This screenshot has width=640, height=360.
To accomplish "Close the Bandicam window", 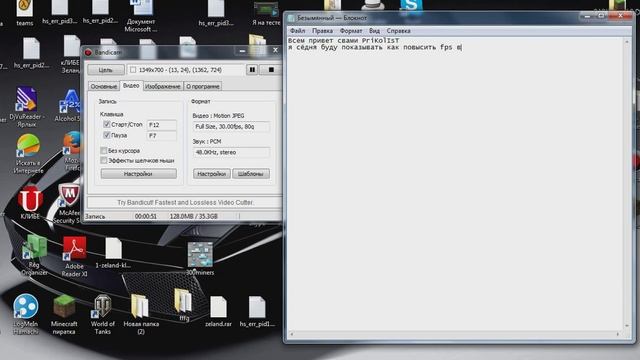I will 275,50.
